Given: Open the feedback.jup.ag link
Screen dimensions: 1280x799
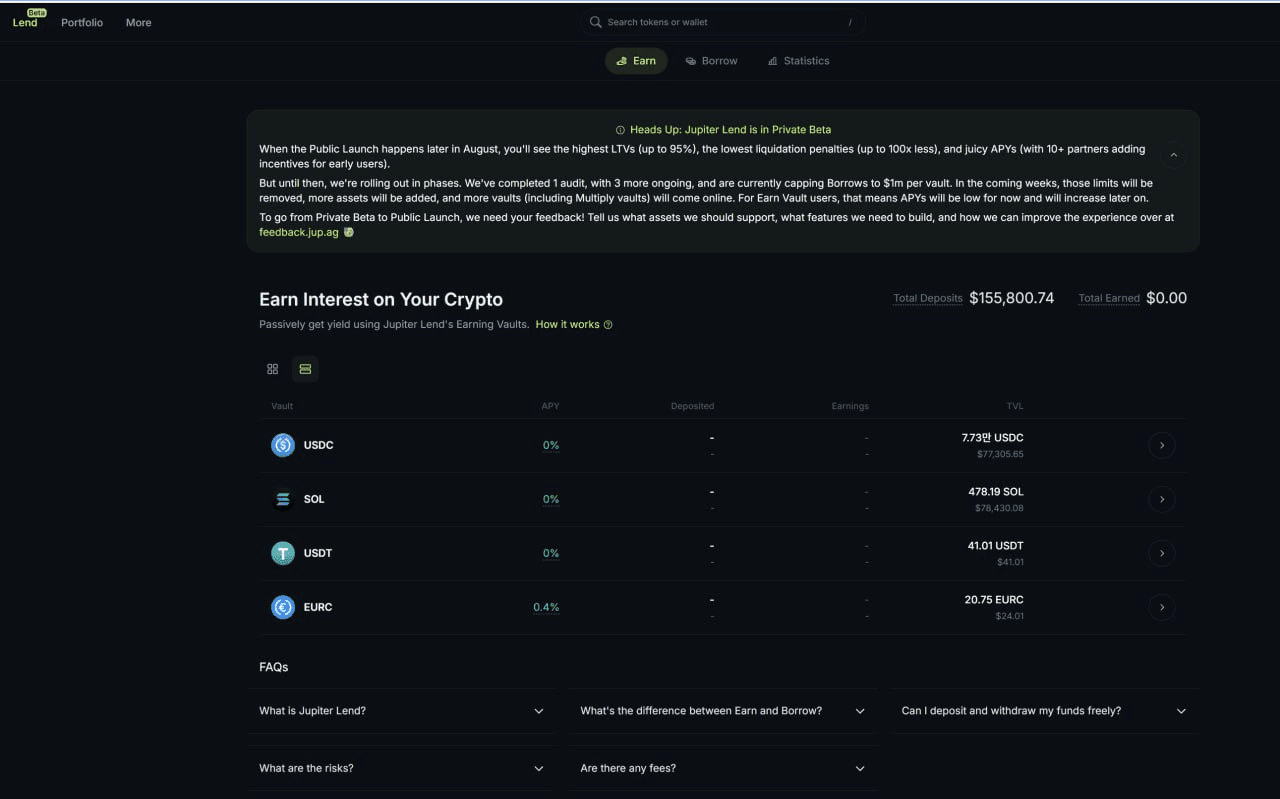Looking at the screenshot, I should pos(299,232).
